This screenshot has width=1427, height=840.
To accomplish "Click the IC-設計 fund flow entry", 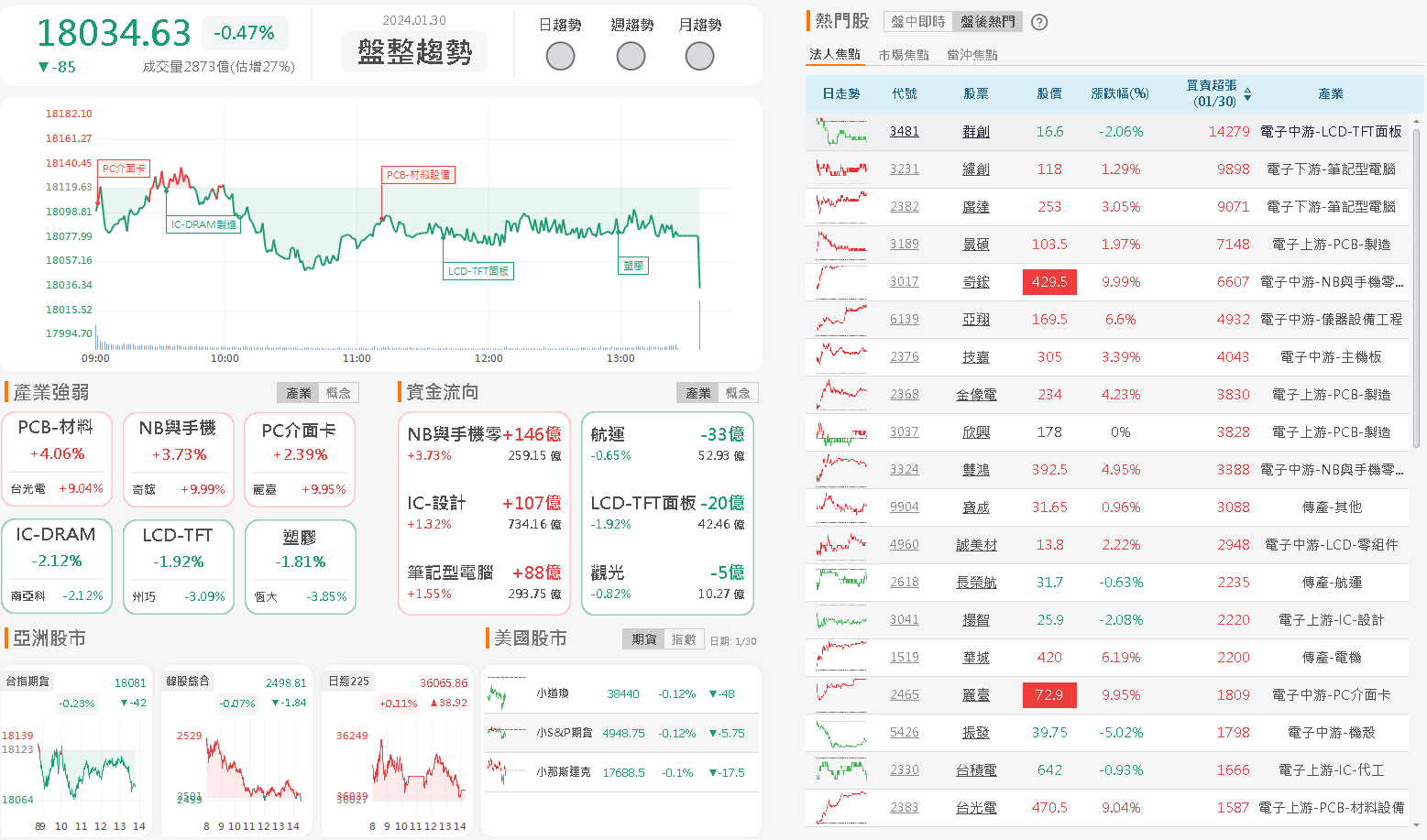I will tap(484, 513).
